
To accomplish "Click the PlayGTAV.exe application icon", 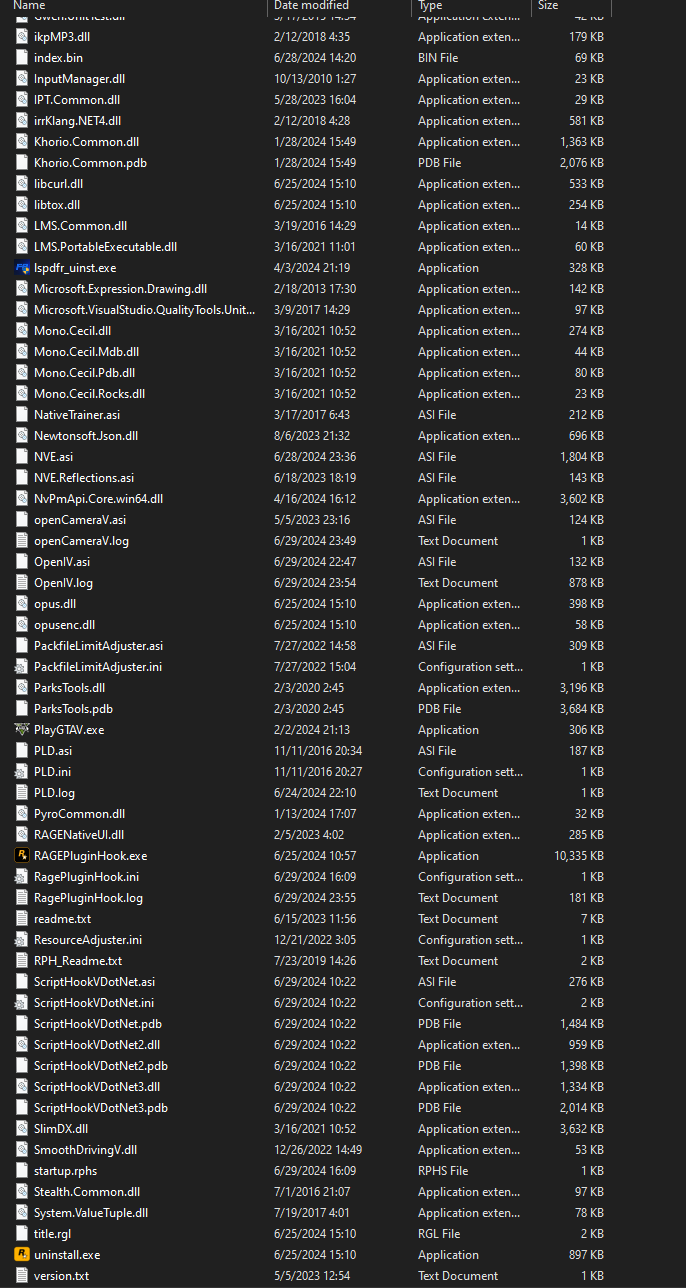I will (22, 730).
